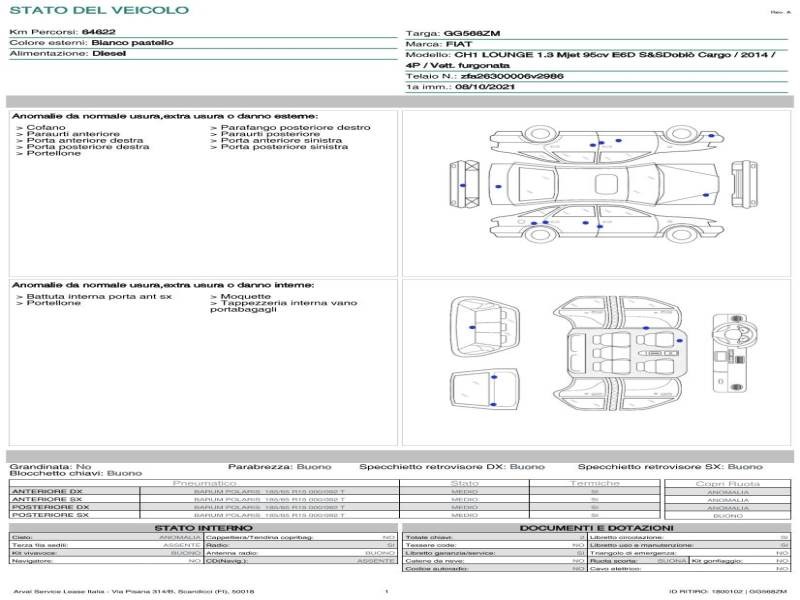This screenshot has width=800, height=600.
Task: Click the lower side-profile car diagram
Action: click(607, 223)
